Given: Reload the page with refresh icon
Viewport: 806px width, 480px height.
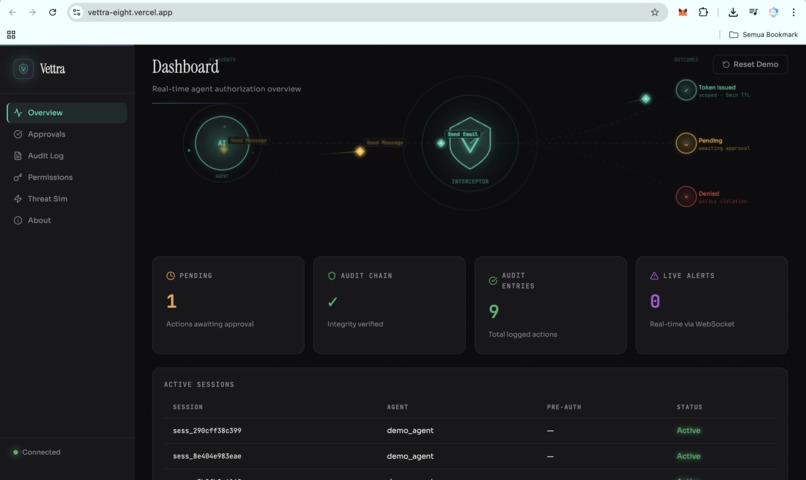Looking at the screenshot, I should tap(52, 12).
